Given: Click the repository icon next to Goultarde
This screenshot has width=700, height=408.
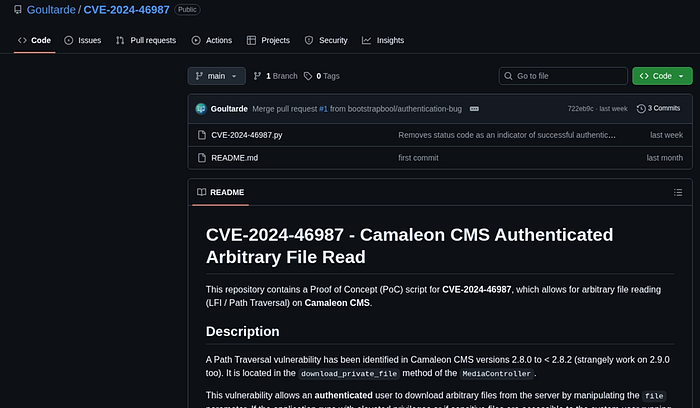Looking at the screenshot, I should click(18, 10).
